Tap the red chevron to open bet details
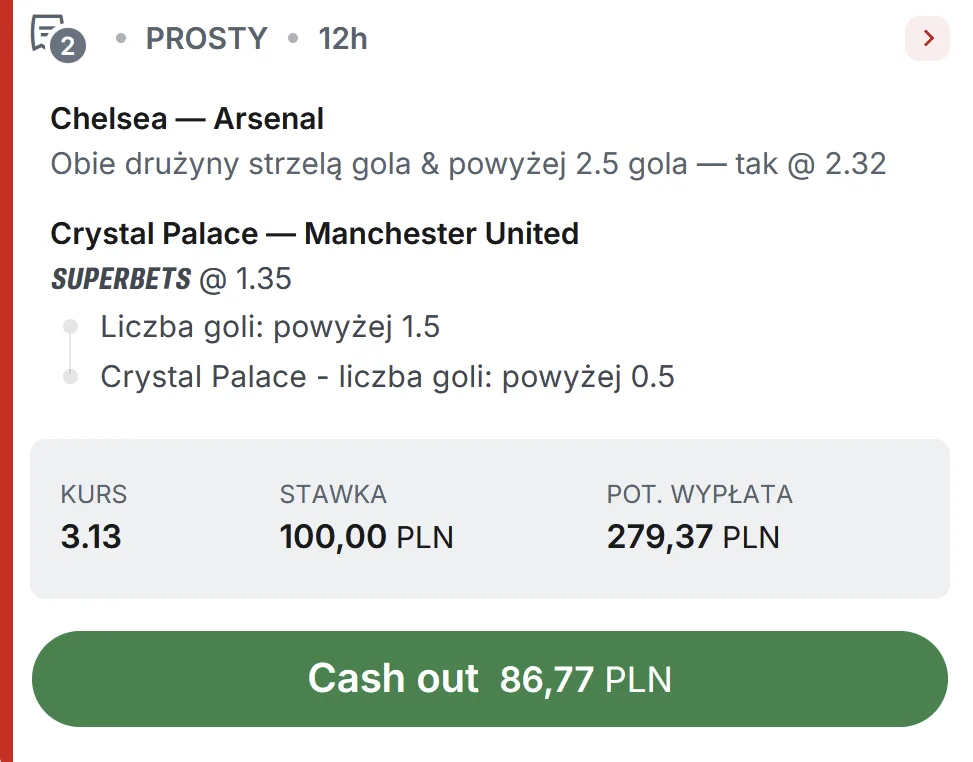 point(928,38)
